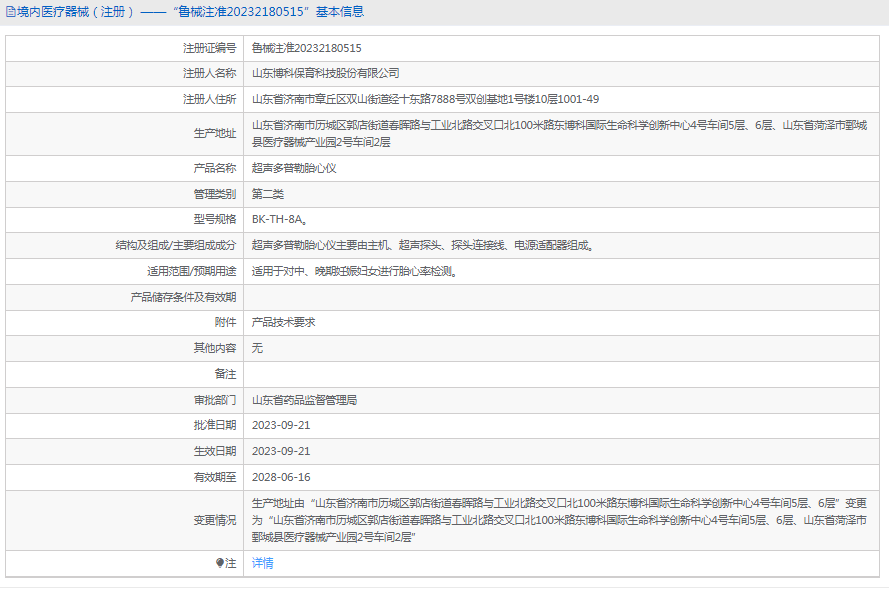
Task: Click the bulb icon next to 注
Action: (219, 563)
